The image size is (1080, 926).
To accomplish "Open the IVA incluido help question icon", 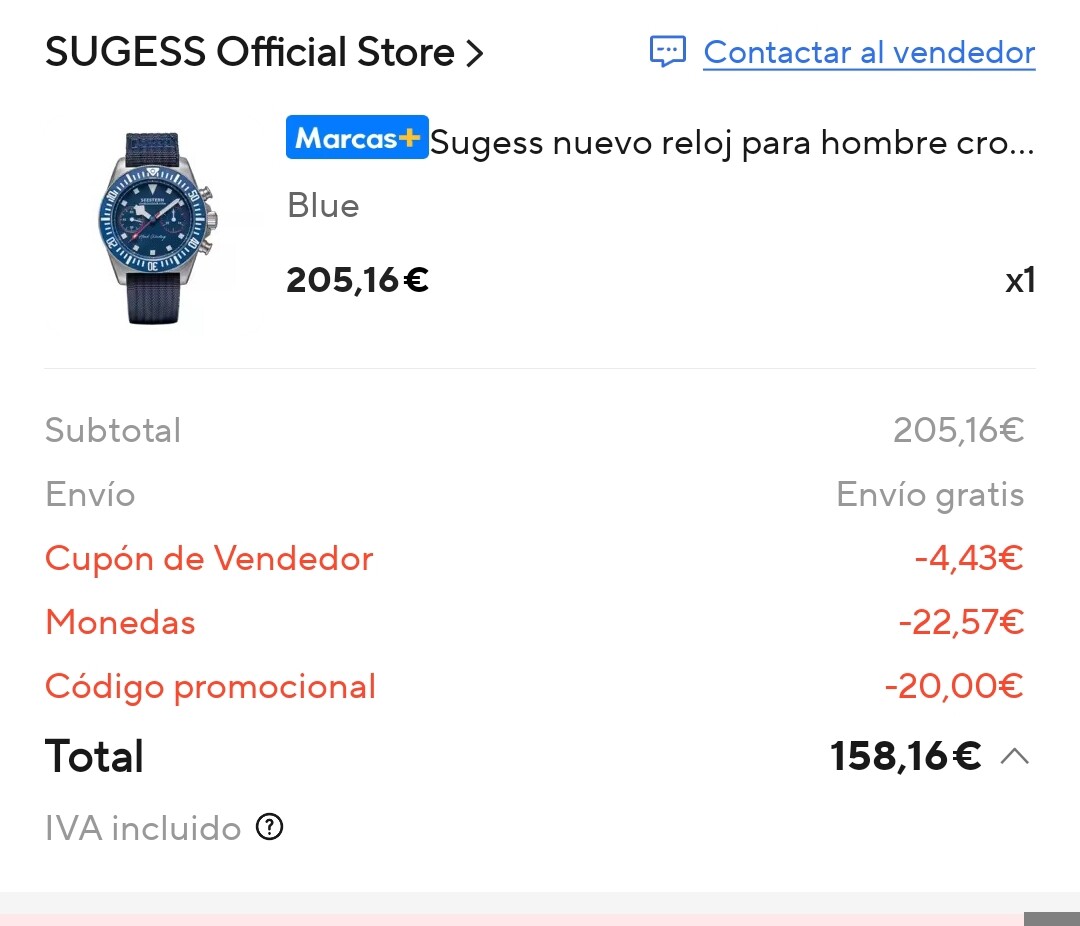I will pos(269,827).
